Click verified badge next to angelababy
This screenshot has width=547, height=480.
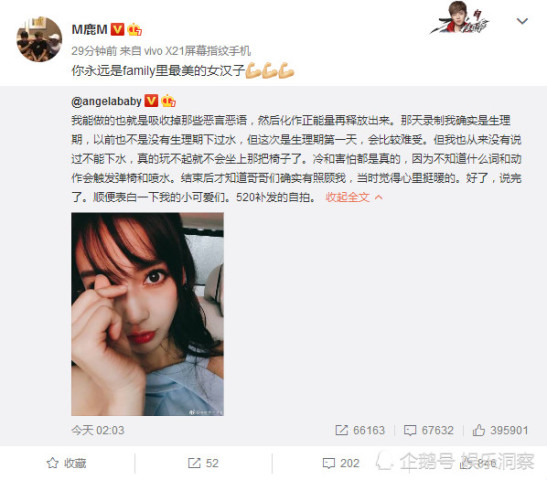[151, 101]
